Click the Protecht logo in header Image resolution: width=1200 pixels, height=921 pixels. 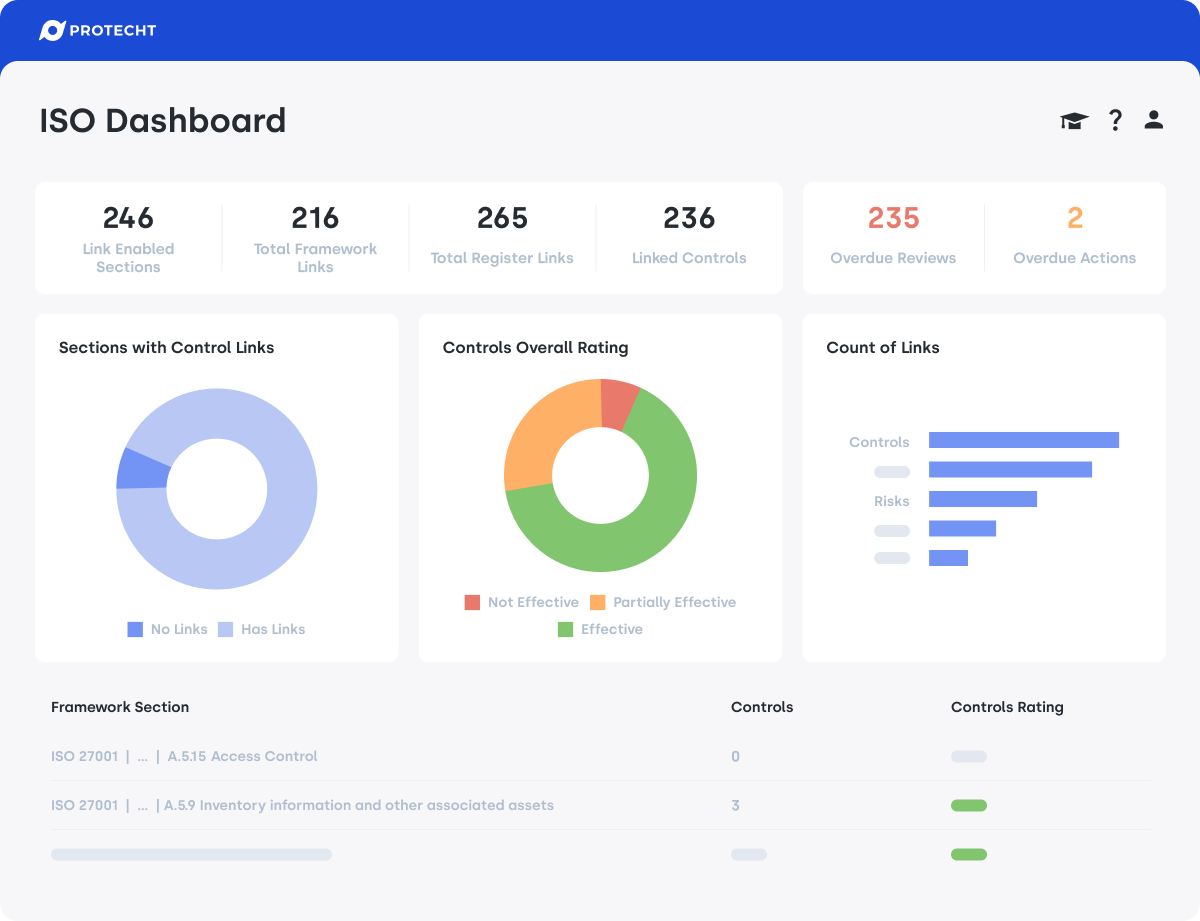coord(98,30)
